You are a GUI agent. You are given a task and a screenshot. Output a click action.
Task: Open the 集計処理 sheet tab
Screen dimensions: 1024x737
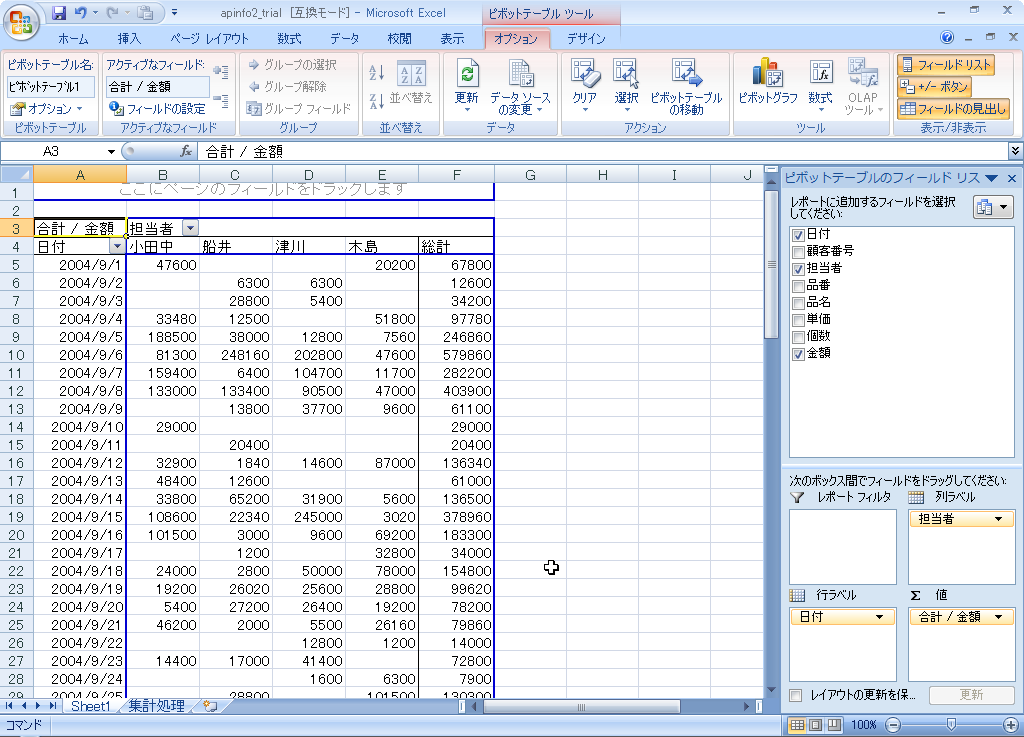pos(156,706)
